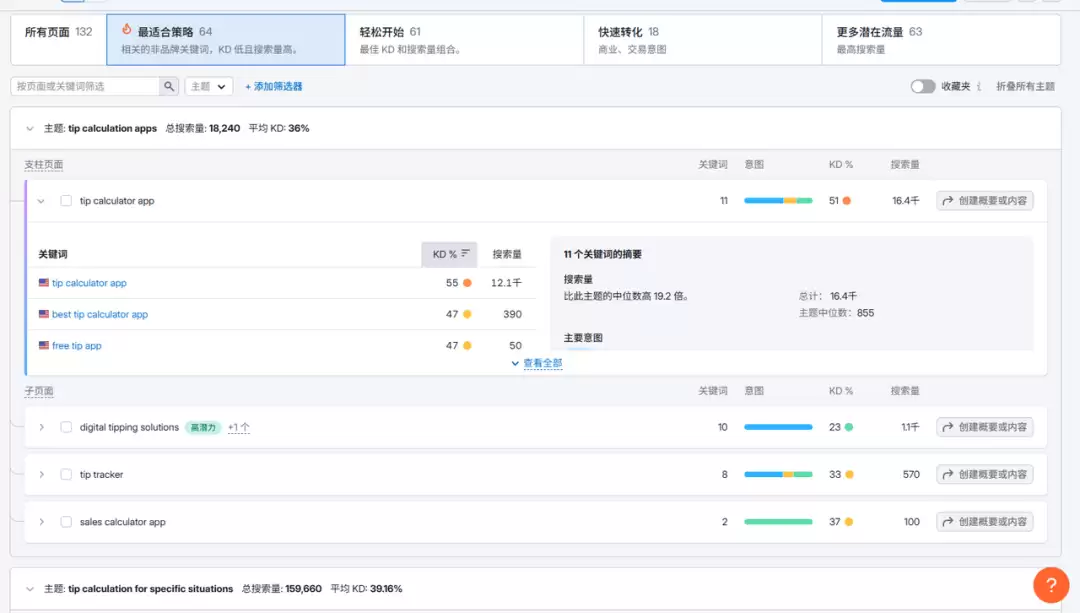Click 12.1千 volume for tip calculator app
The height and width of the screenshot is (613, 1080).
coord(506,282)
